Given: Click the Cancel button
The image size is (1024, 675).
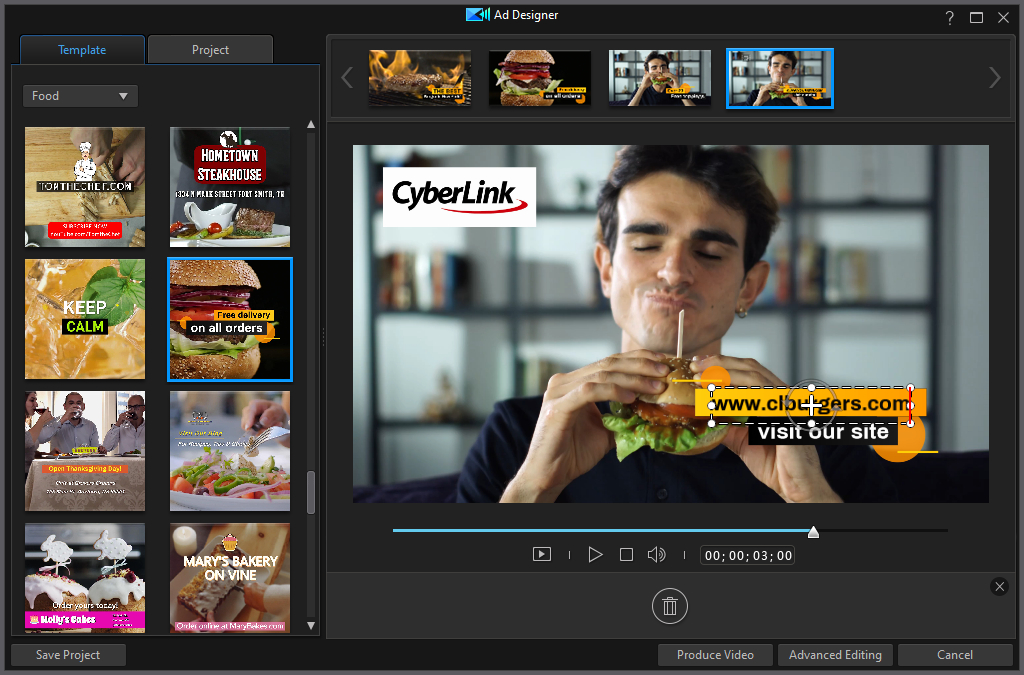Looking at the screenshot, I should pos(955,655).
